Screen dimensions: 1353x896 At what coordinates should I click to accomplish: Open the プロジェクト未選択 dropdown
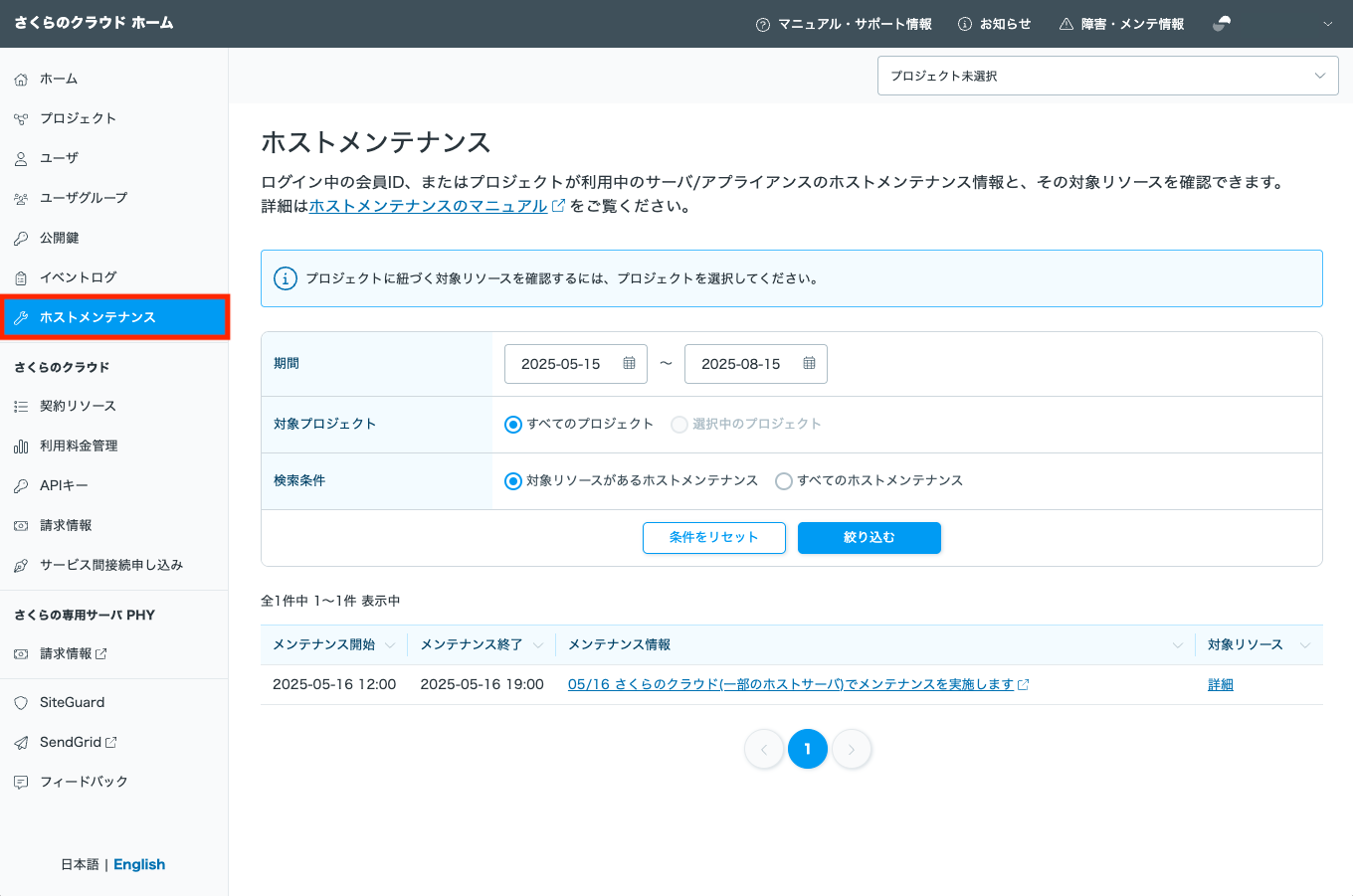click(1107, 75)
